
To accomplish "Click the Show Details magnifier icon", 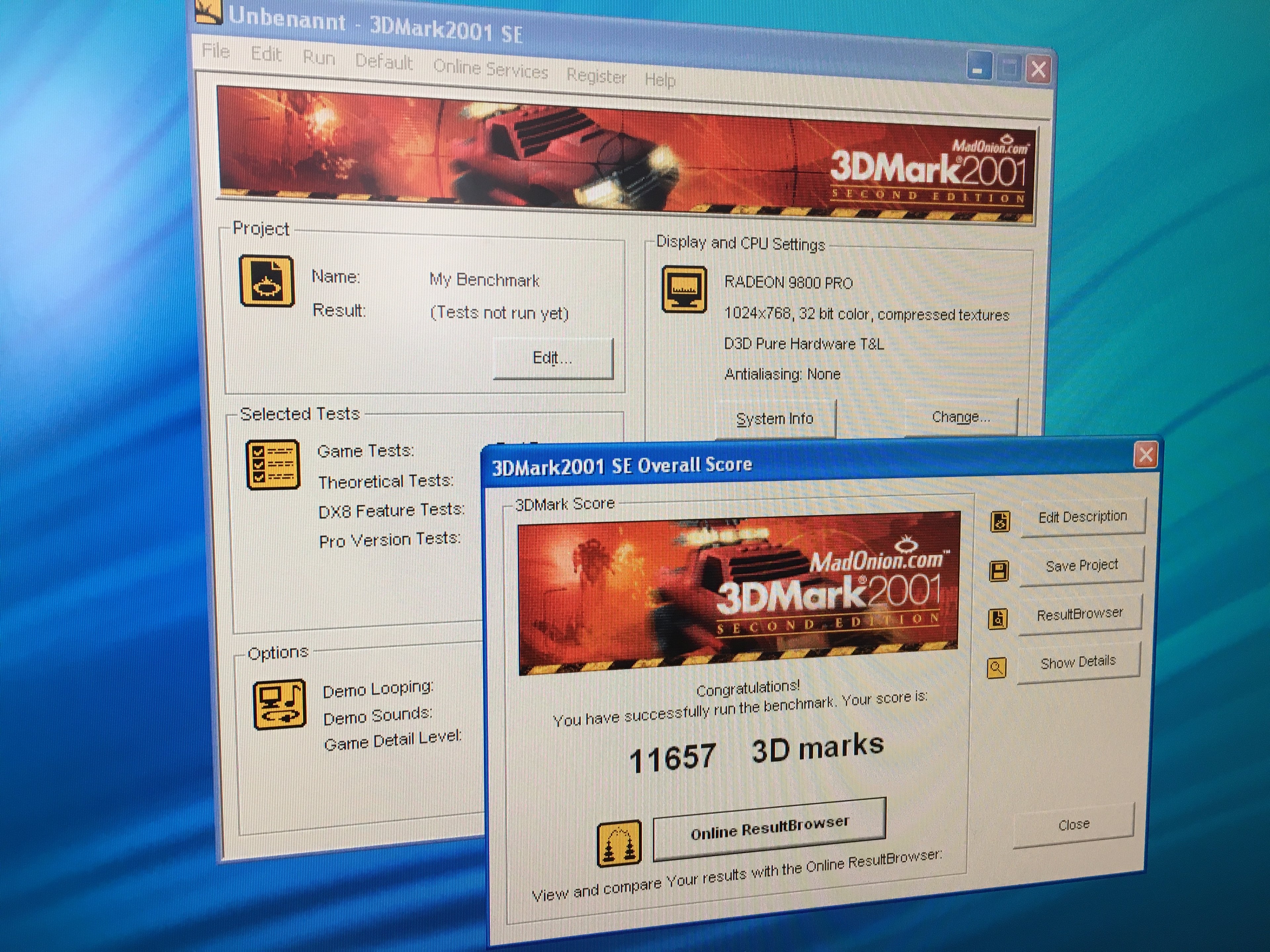I will point(996,667).
